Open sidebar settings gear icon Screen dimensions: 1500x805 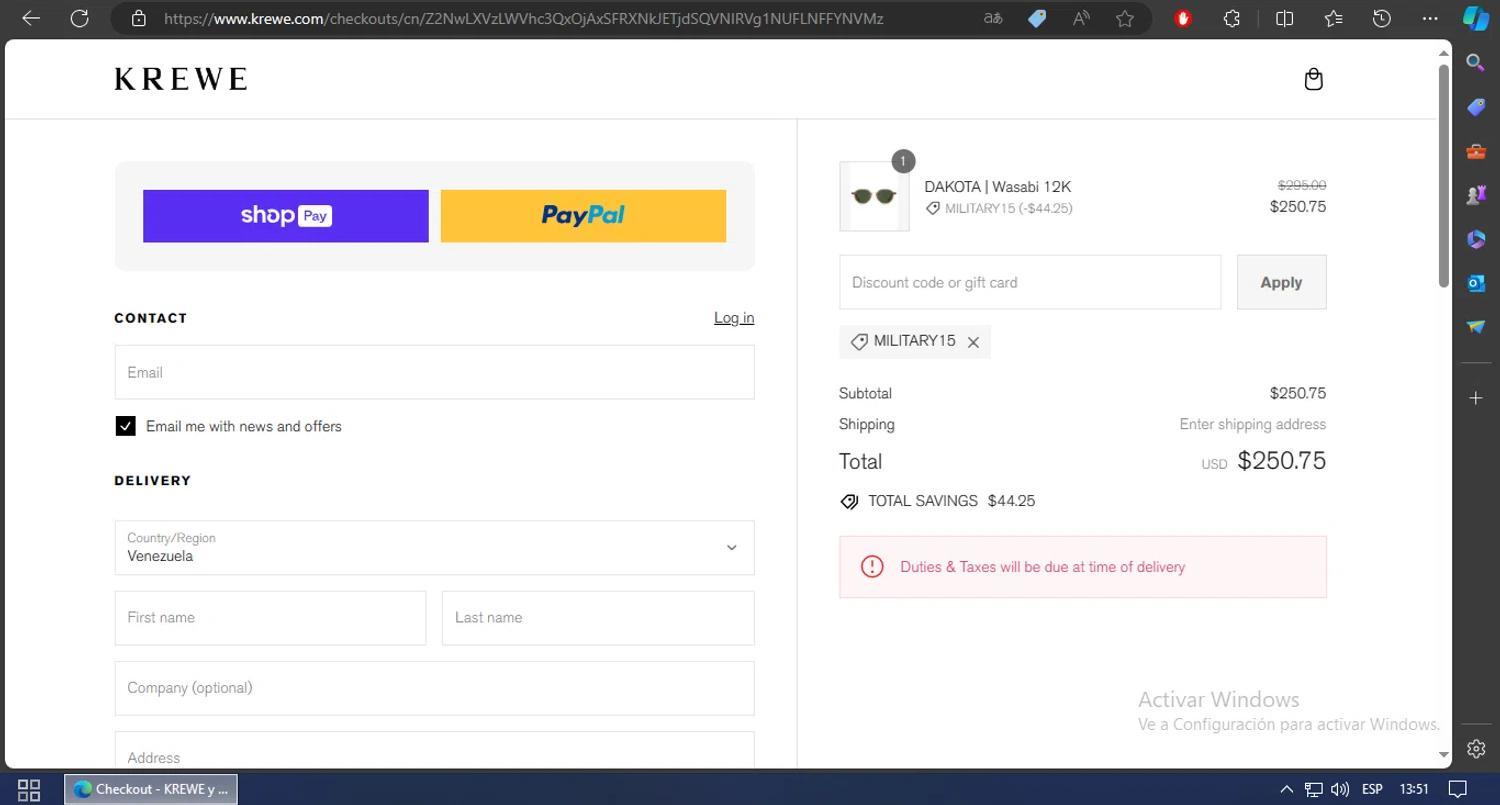tap(1476, 748)
